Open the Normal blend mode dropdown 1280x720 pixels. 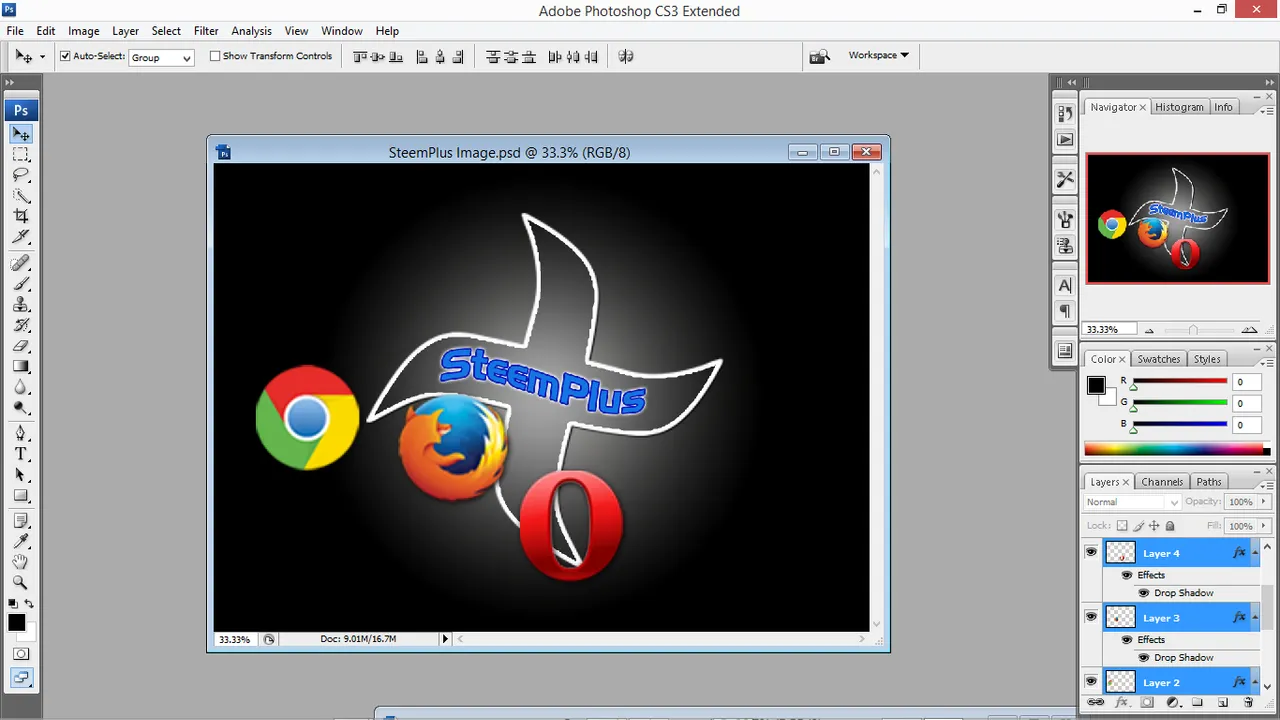tap(1133, 502)
